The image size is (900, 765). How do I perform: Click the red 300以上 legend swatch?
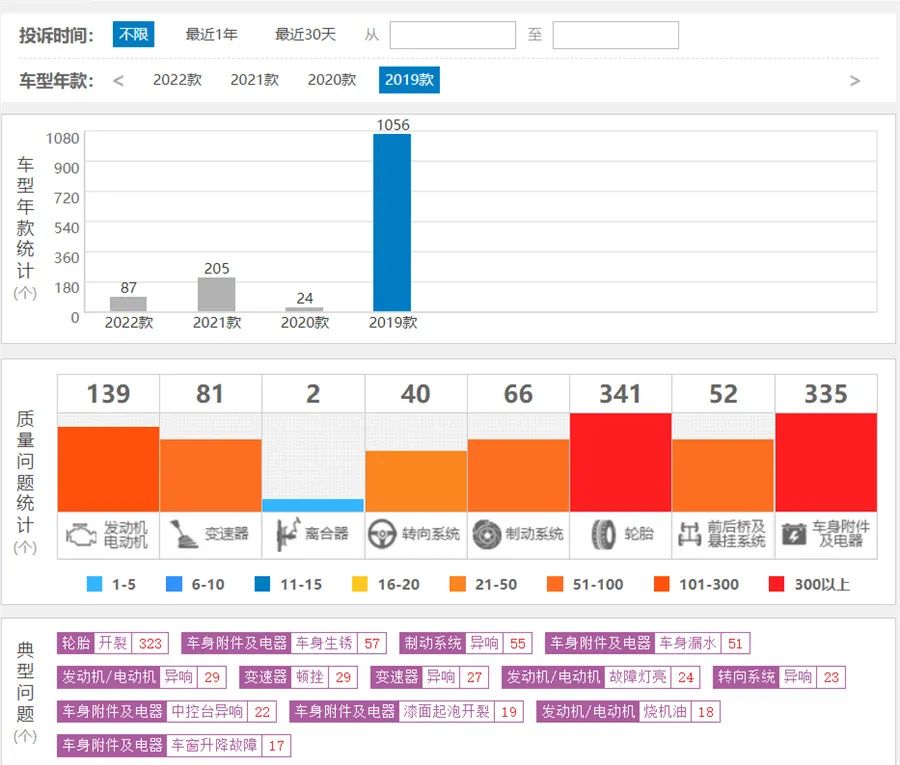777,585
